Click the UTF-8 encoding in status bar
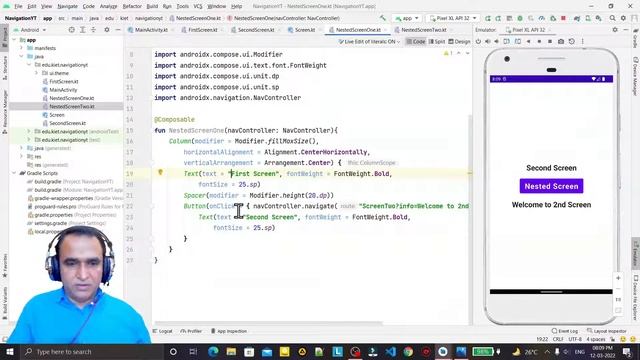 [x=575, y=339]
